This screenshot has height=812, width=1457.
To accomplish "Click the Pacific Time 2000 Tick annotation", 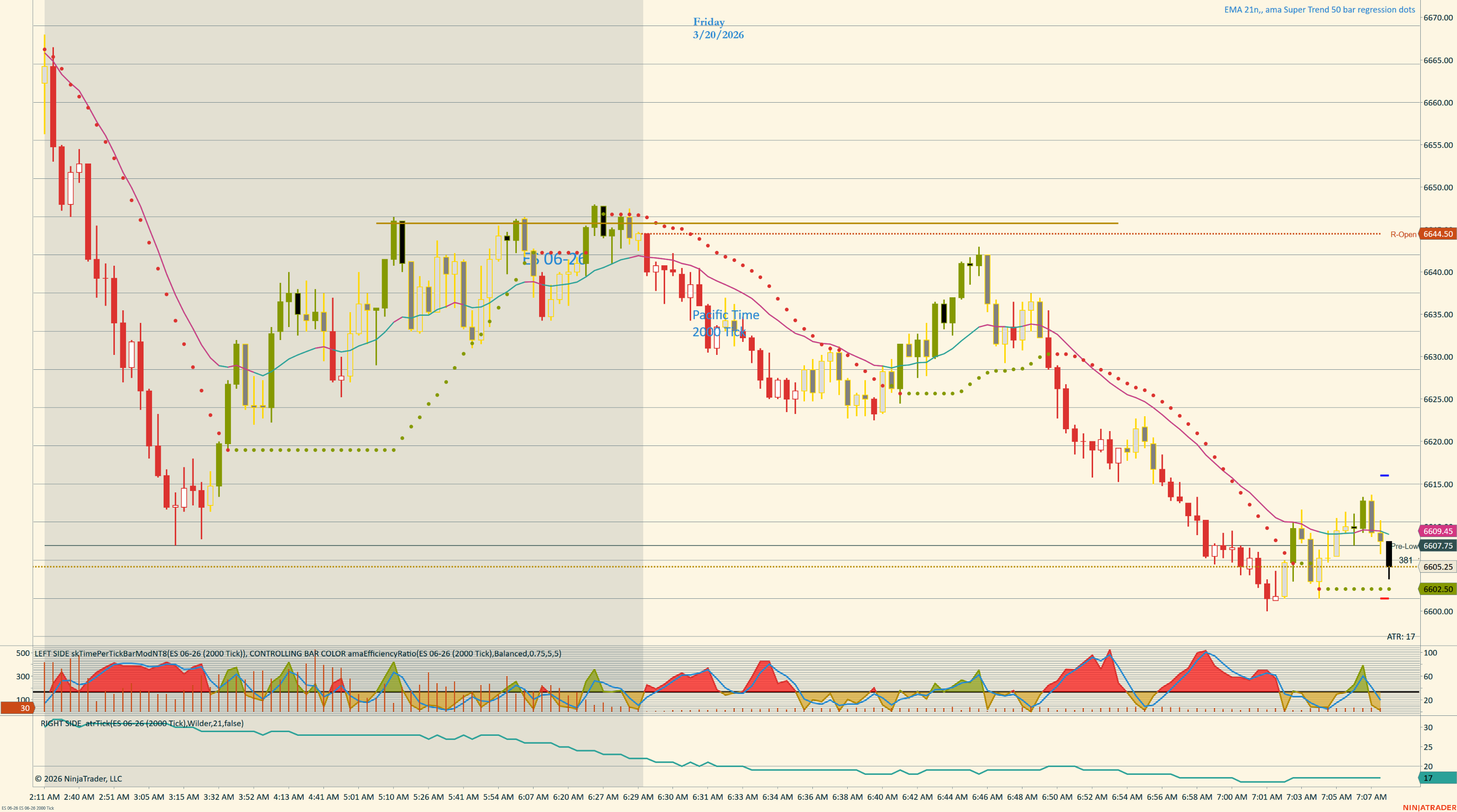I will [x=725, y=323].
